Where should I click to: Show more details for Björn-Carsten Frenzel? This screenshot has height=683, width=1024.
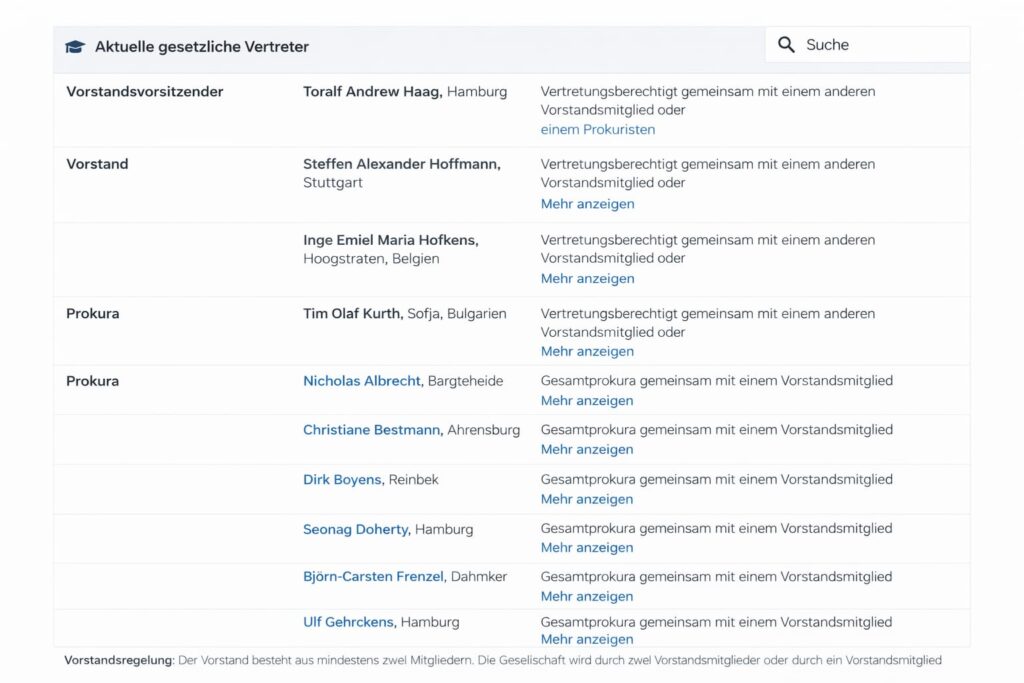(587, 597)
